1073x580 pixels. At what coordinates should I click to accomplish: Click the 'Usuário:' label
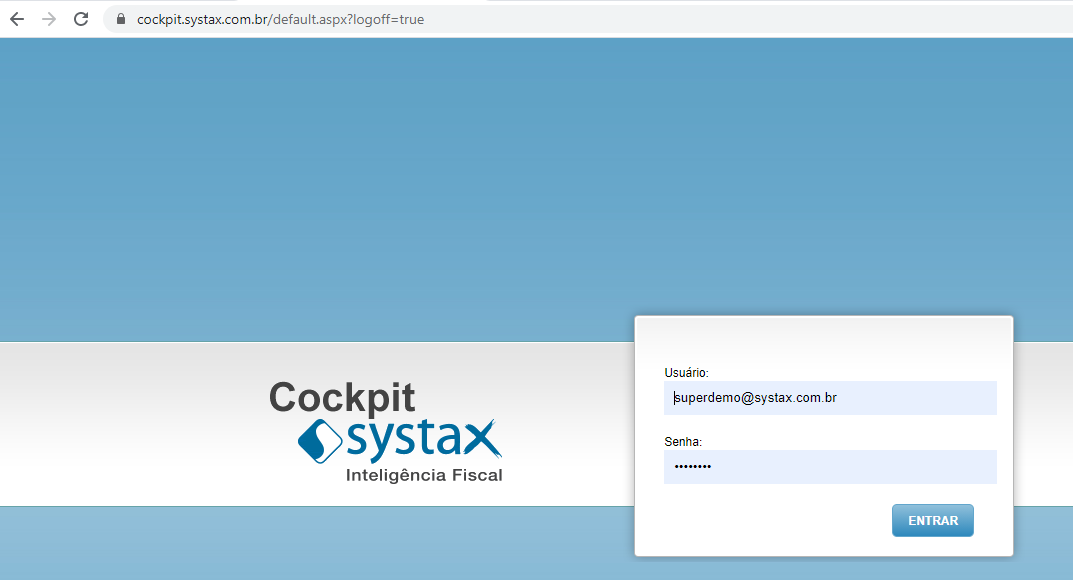[x=686, y=373]
